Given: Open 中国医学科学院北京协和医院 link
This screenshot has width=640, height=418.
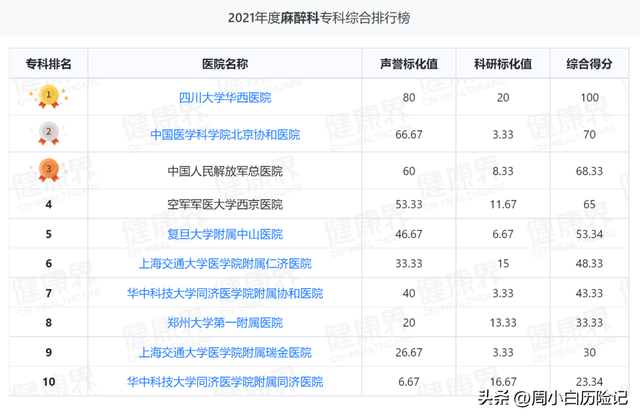Looking at the screenshot, I should click(225, 134).
